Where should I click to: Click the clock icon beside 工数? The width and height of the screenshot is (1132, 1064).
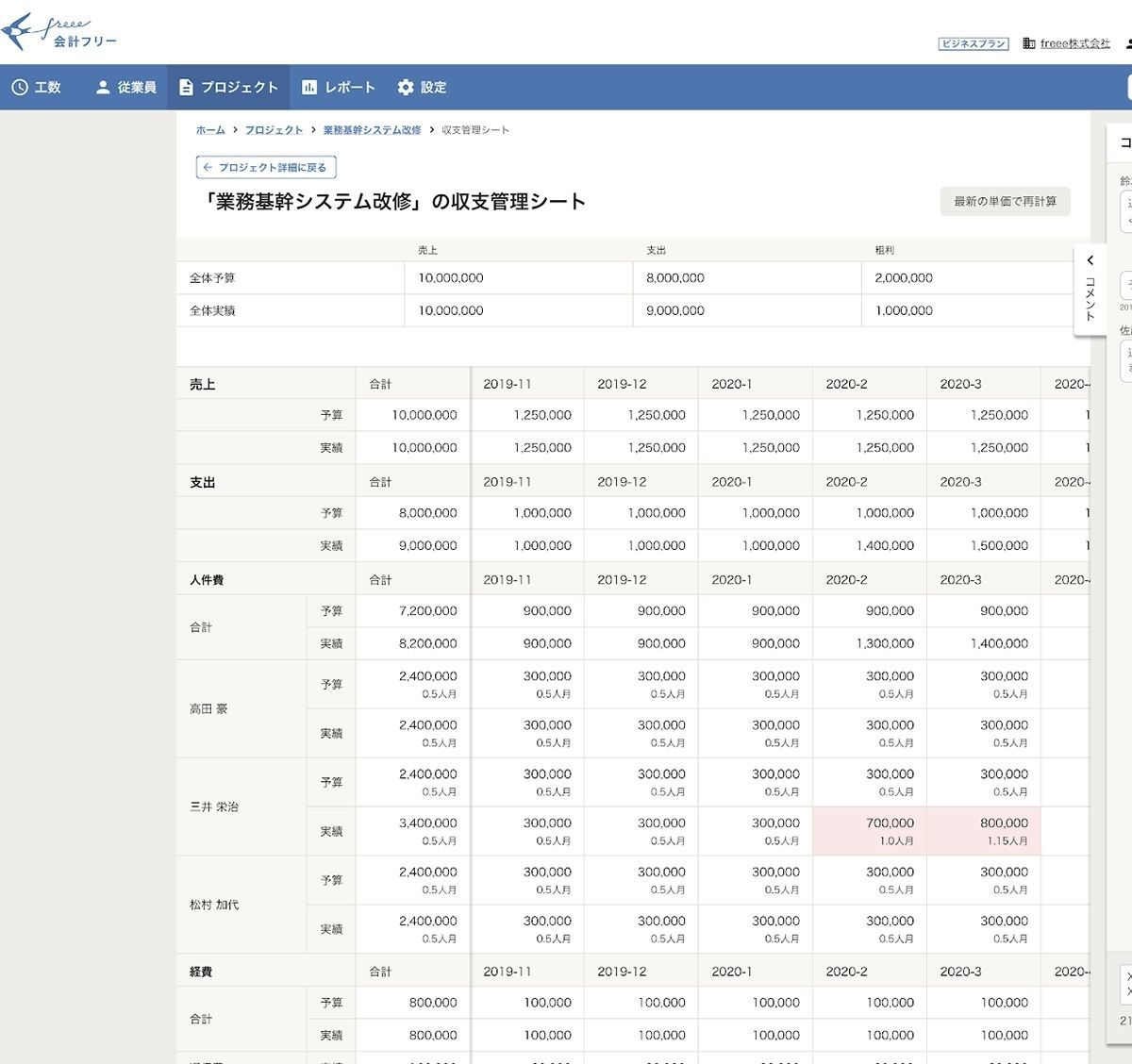tap(20, 88)
